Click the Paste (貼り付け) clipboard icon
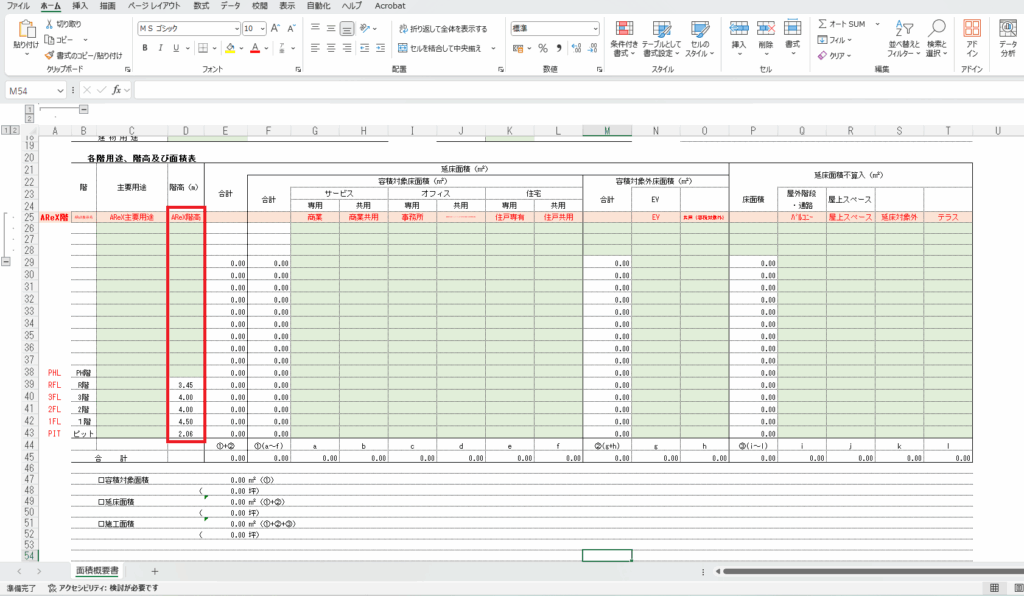The width and height of the screenshot is (1024, 596). (26, 30)
